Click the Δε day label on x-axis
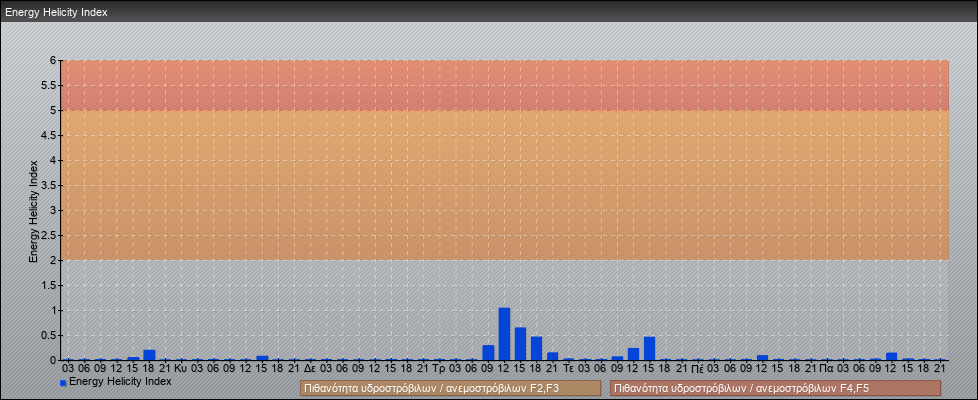 (x=310, y=368)
